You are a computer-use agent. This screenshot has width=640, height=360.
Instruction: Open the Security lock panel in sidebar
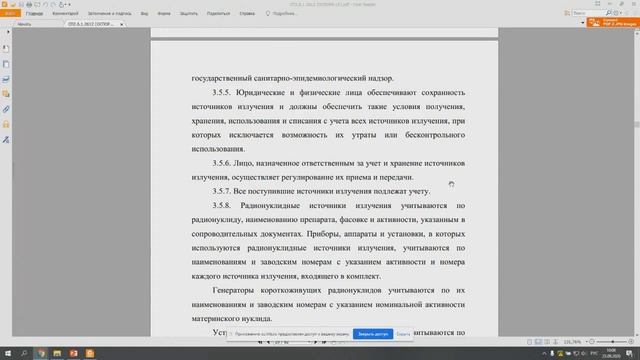(6, 124)
